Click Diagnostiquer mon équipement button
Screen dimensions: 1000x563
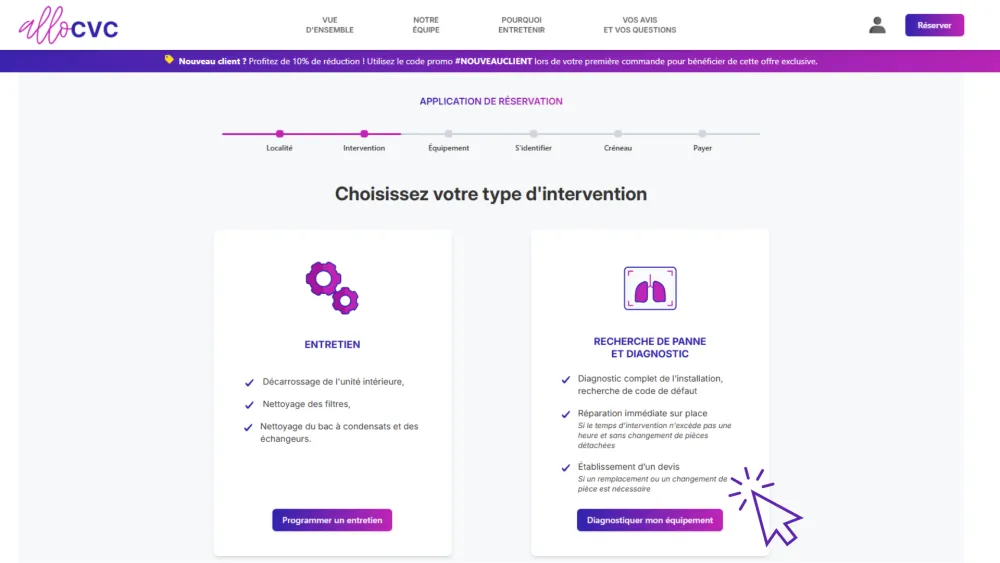tap(650, 520)
